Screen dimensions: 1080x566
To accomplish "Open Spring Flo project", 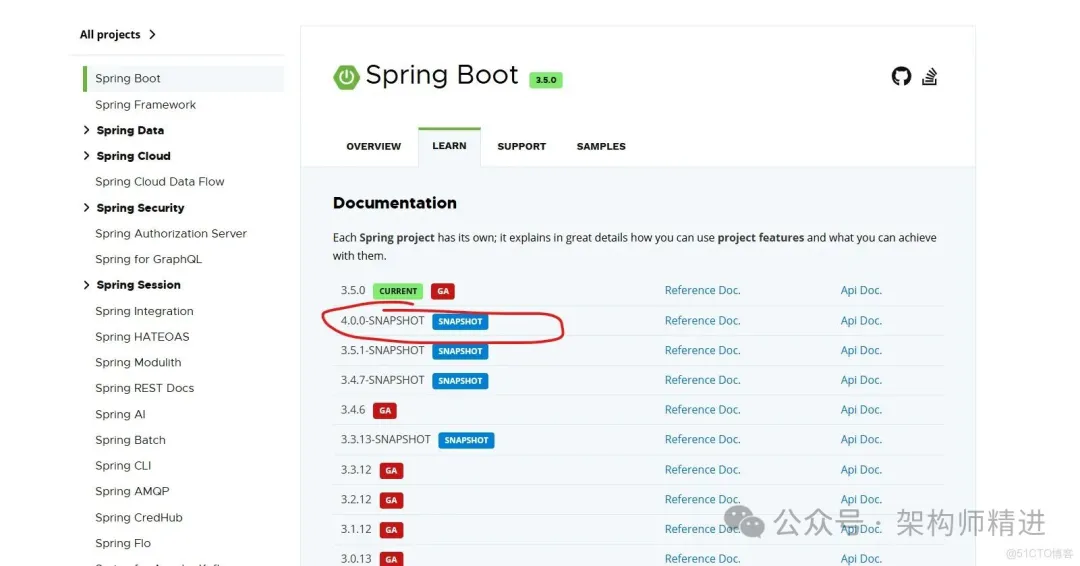I will tap(123, 543).
